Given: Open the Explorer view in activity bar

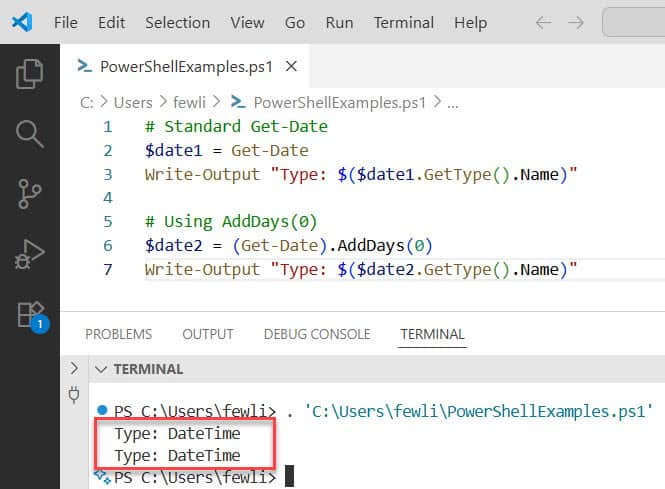Looking at the screenshot, I should click(x=29, y=74).
